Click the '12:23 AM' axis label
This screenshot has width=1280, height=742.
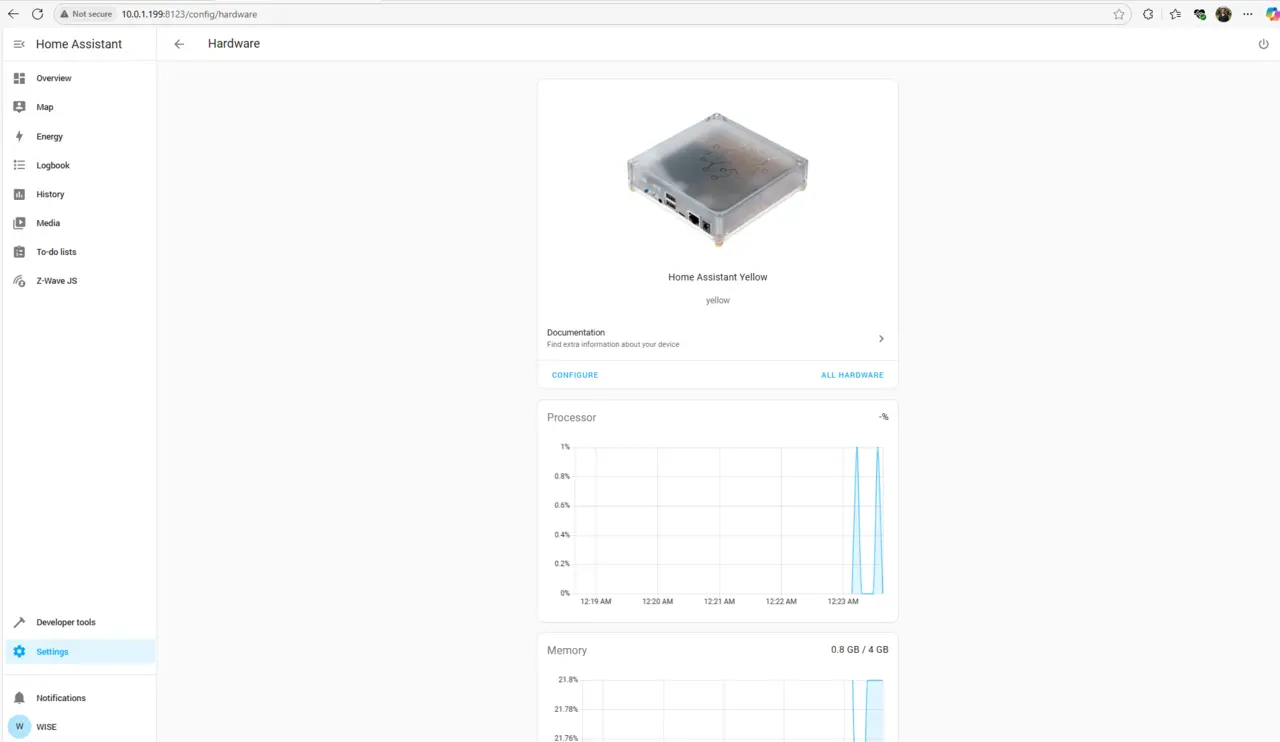843,602
